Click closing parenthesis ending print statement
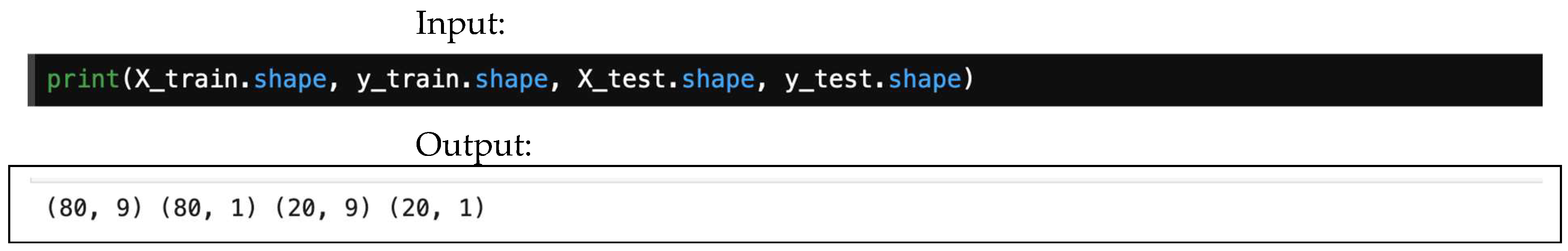 pyautogui.click(x=968, y=80)
